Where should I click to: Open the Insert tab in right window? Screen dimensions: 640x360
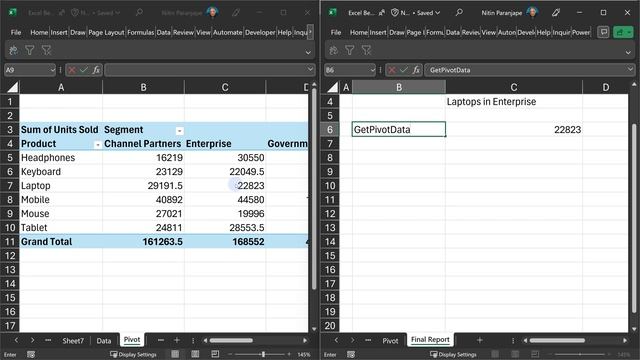[378, 32]
